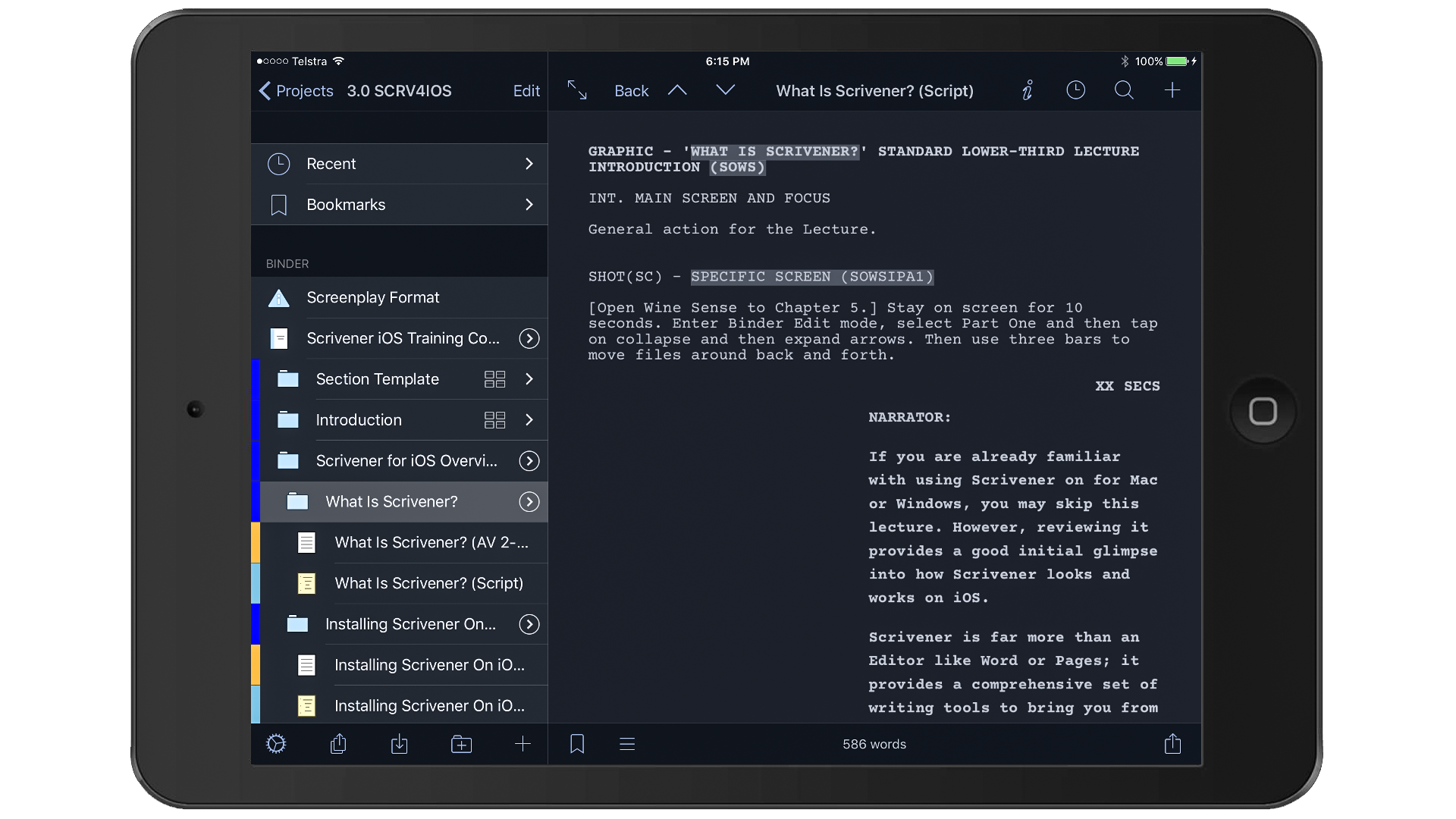Click the Bookmarks ribbon icon
The image size is (1456, 819).
[279, 205]
